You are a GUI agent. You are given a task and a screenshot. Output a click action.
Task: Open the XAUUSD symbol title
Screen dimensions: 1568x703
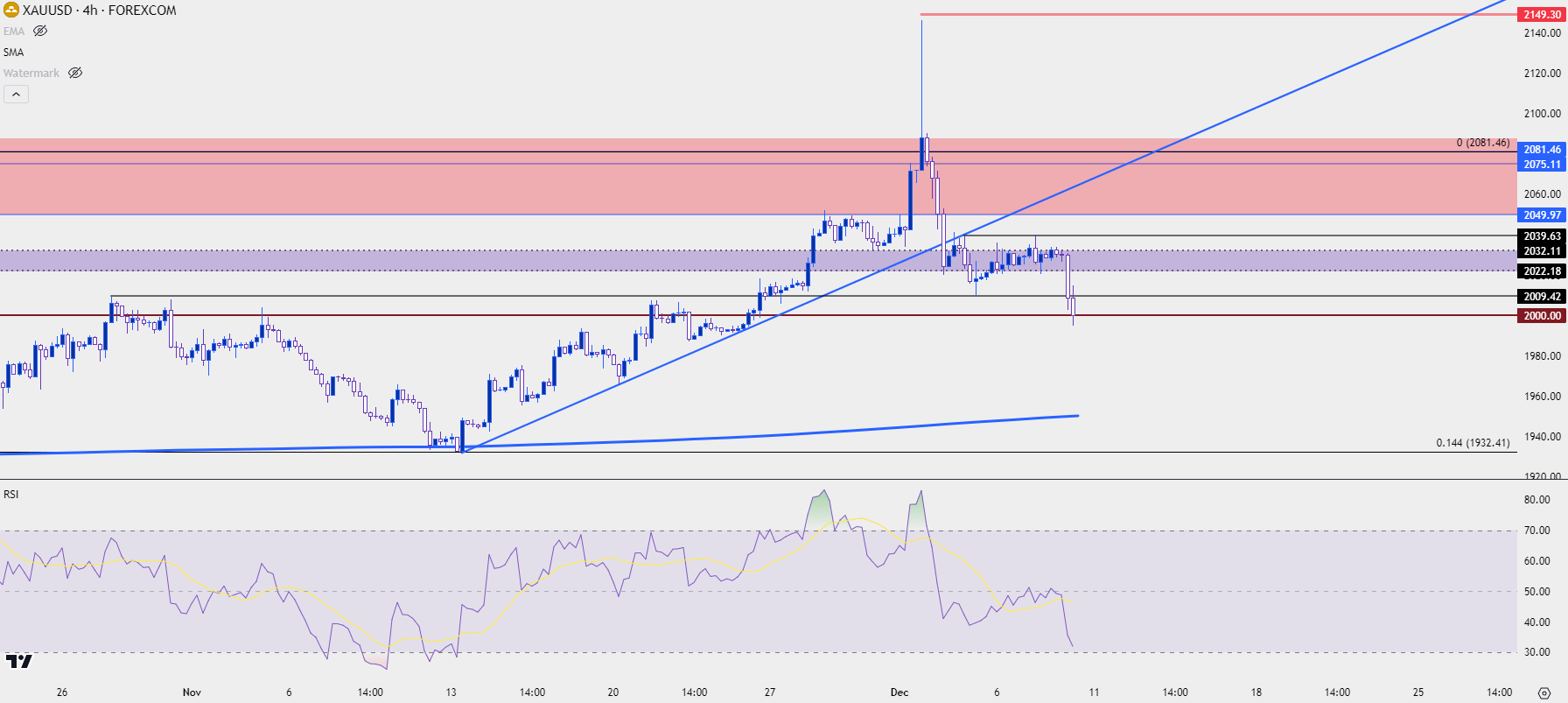99,11
